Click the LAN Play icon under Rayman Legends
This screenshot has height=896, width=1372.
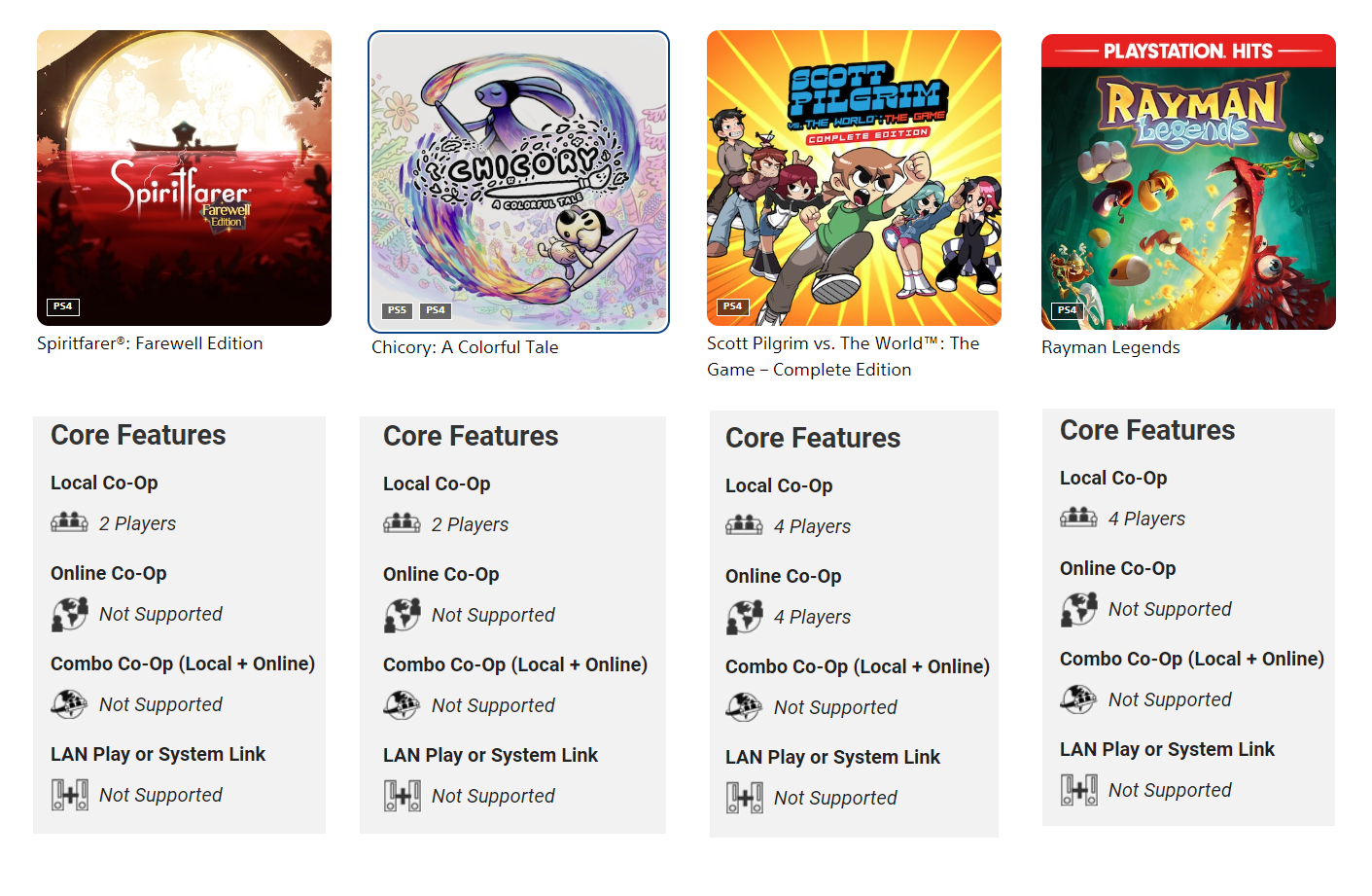pyautogui.click(x=1078, y=789)
